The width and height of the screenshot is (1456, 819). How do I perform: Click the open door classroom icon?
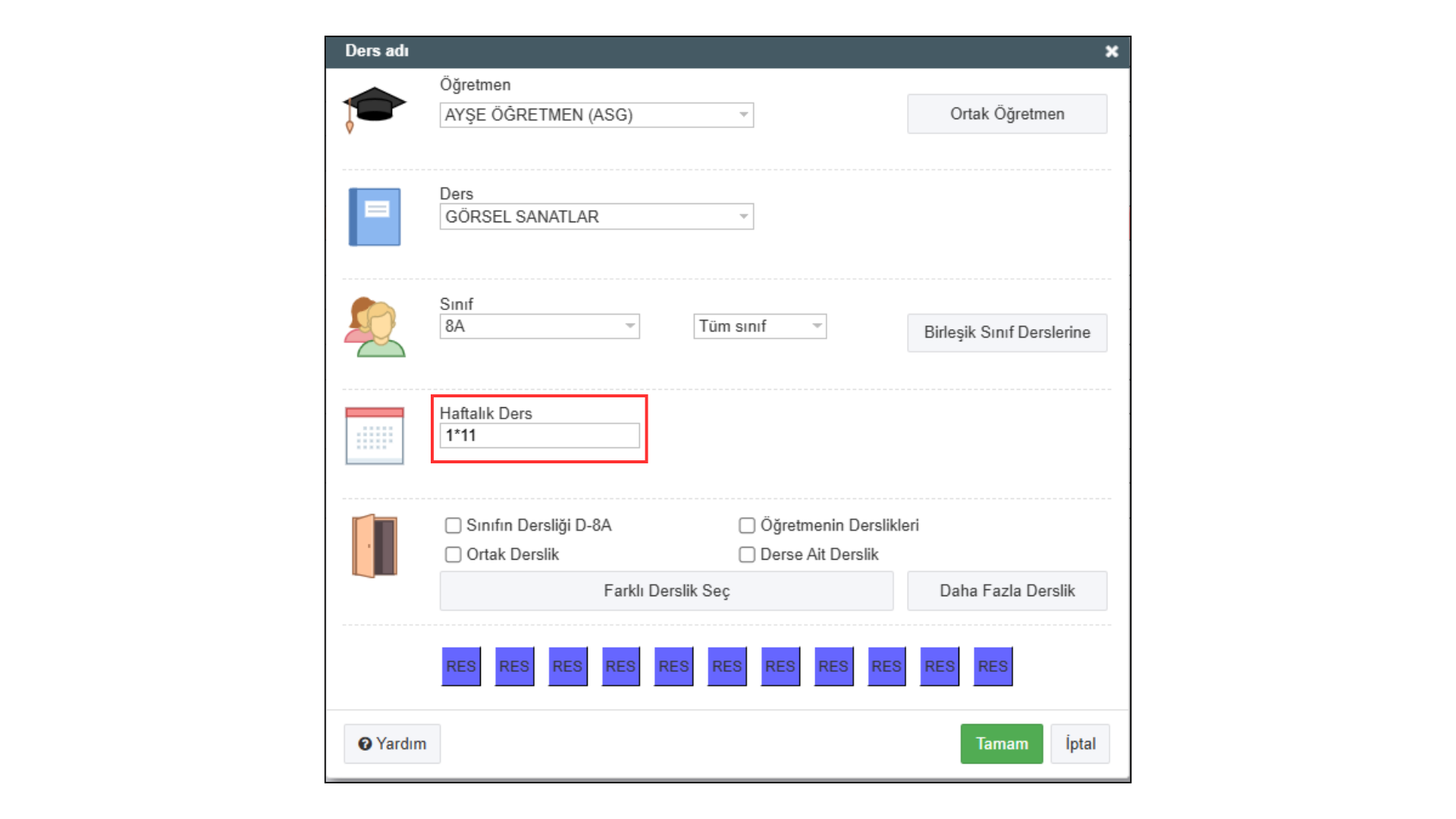tap(375, 546)
